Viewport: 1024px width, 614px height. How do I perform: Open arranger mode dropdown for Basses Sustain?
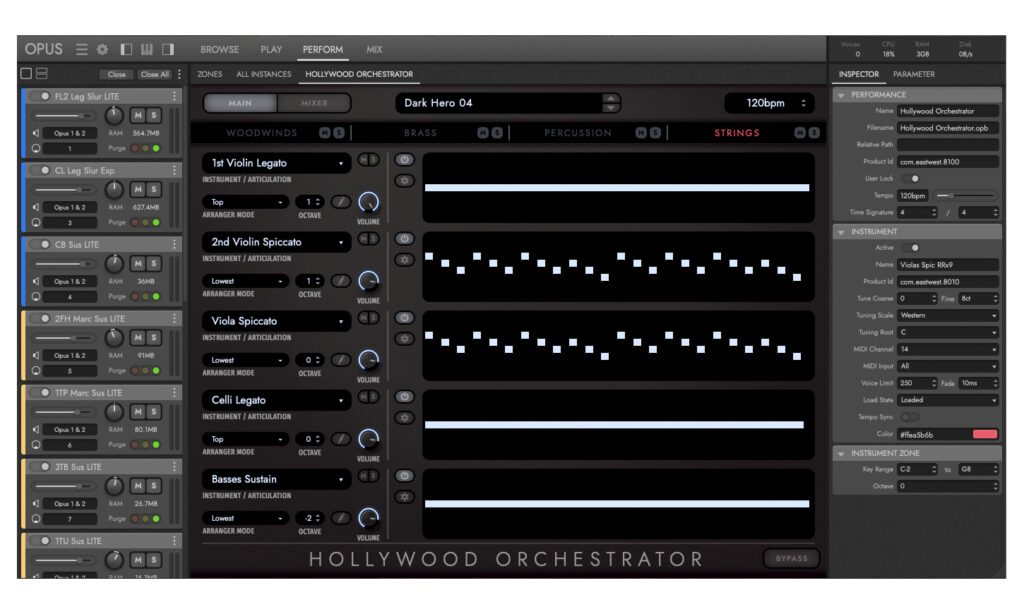[x=246, y=518]
